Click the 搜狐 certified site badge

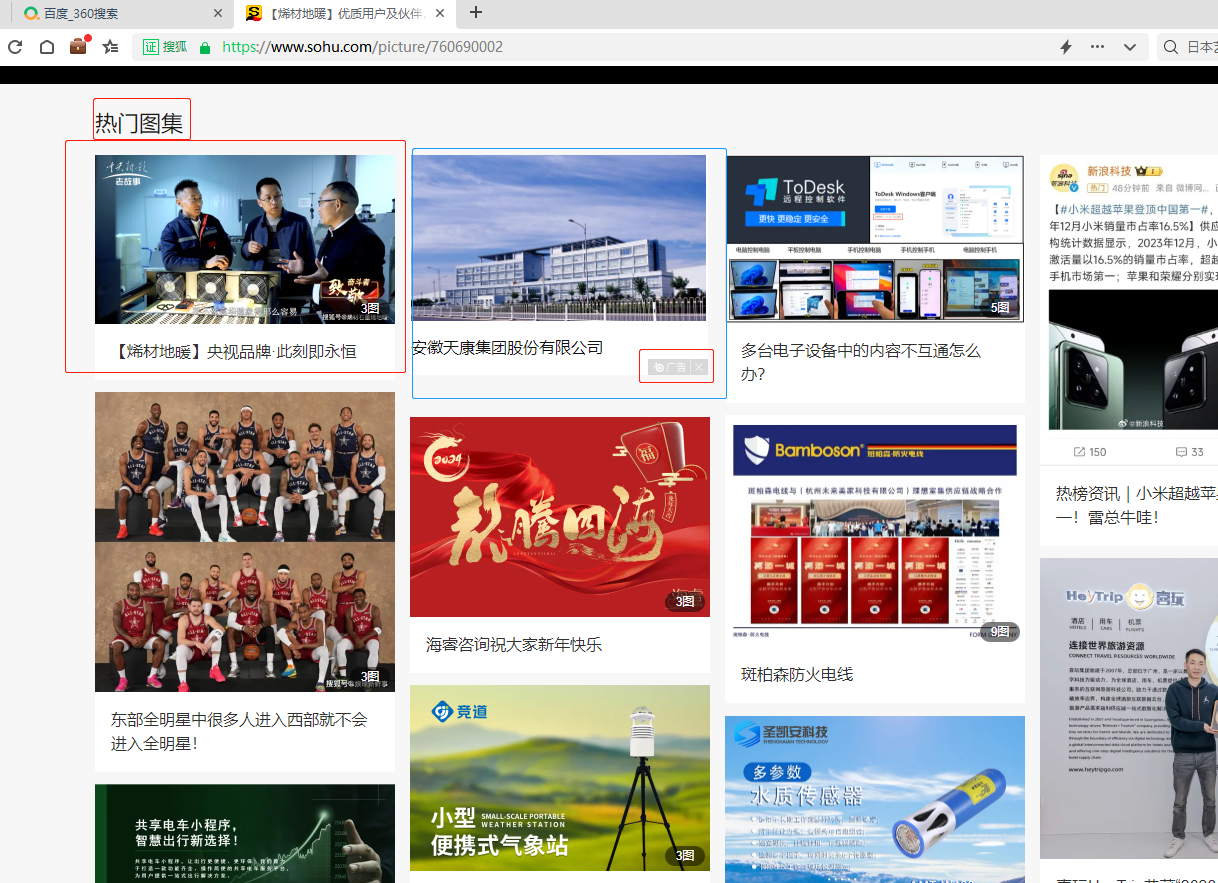[165, 47]
